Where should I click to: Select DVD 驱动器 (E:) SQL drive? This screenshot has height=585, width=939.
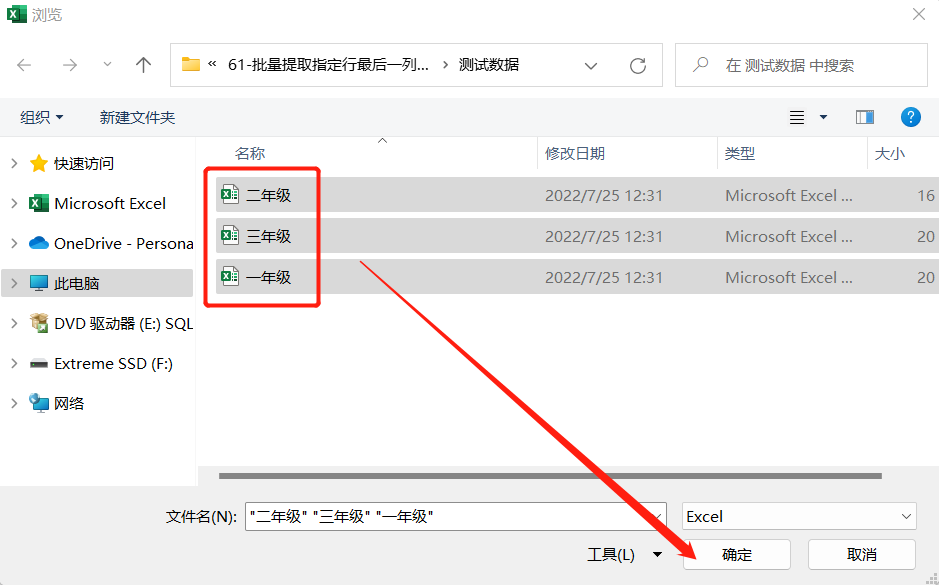click(x=123, y=324)
